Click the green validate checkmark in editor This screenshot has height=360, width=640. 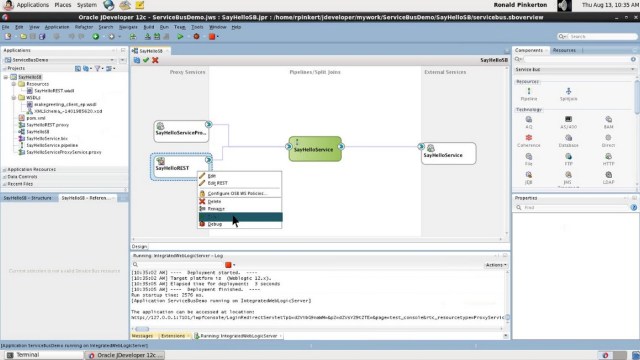pos(146,60)
